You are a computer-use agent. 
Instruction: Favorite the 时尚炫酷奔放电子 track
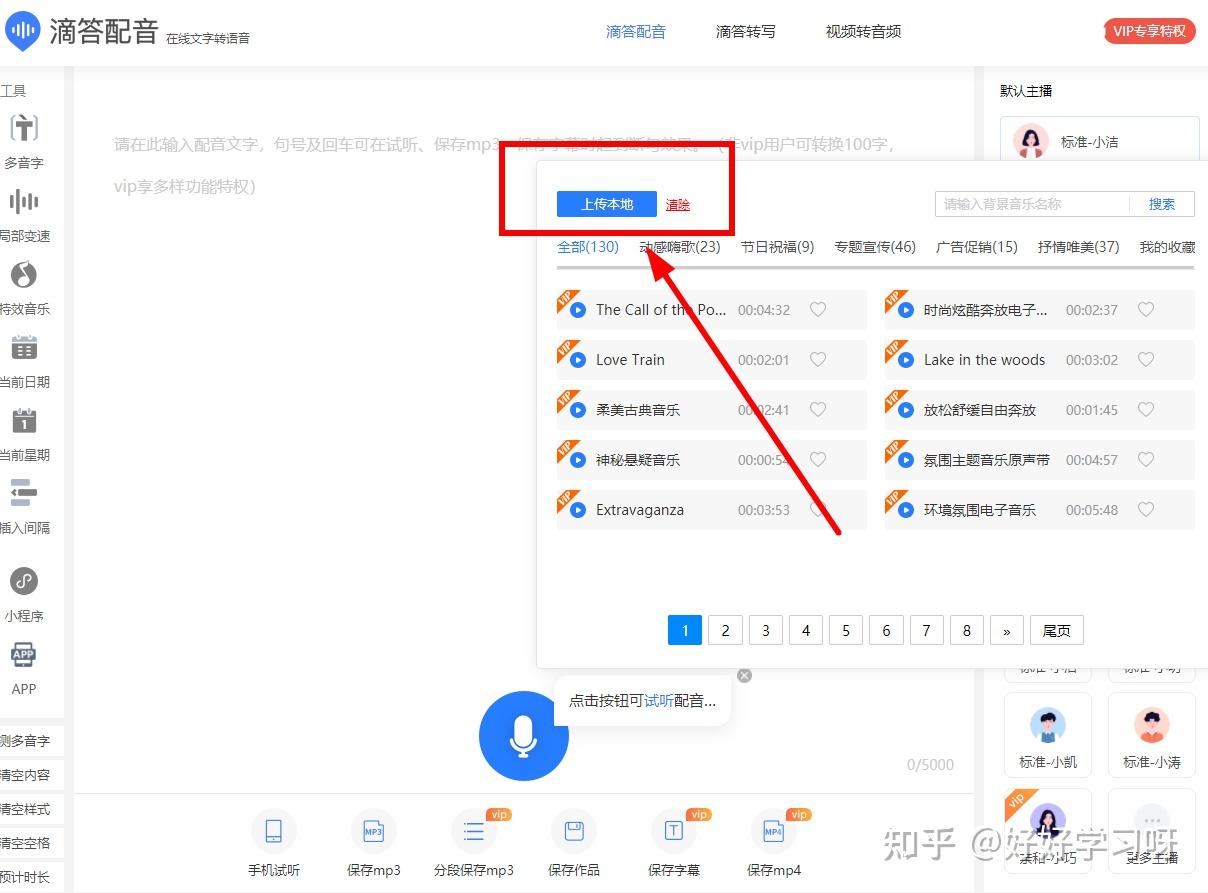point(1146,310)
